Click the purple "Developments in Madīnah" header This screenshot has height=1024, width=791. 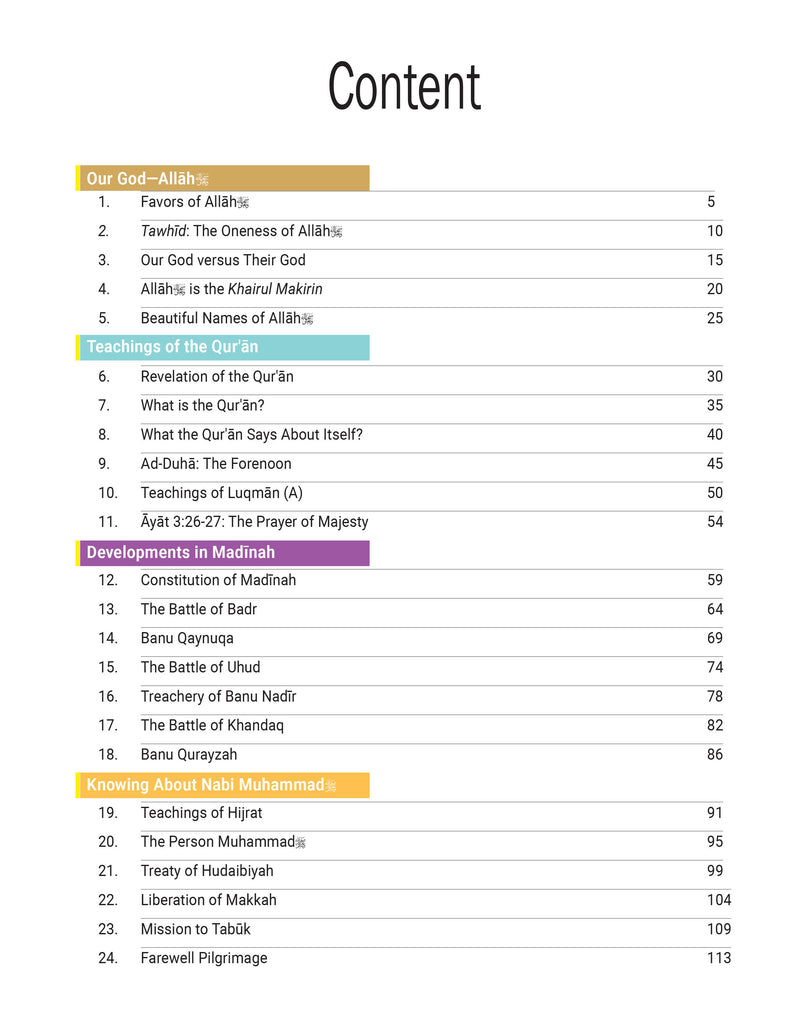pos(180,553)
